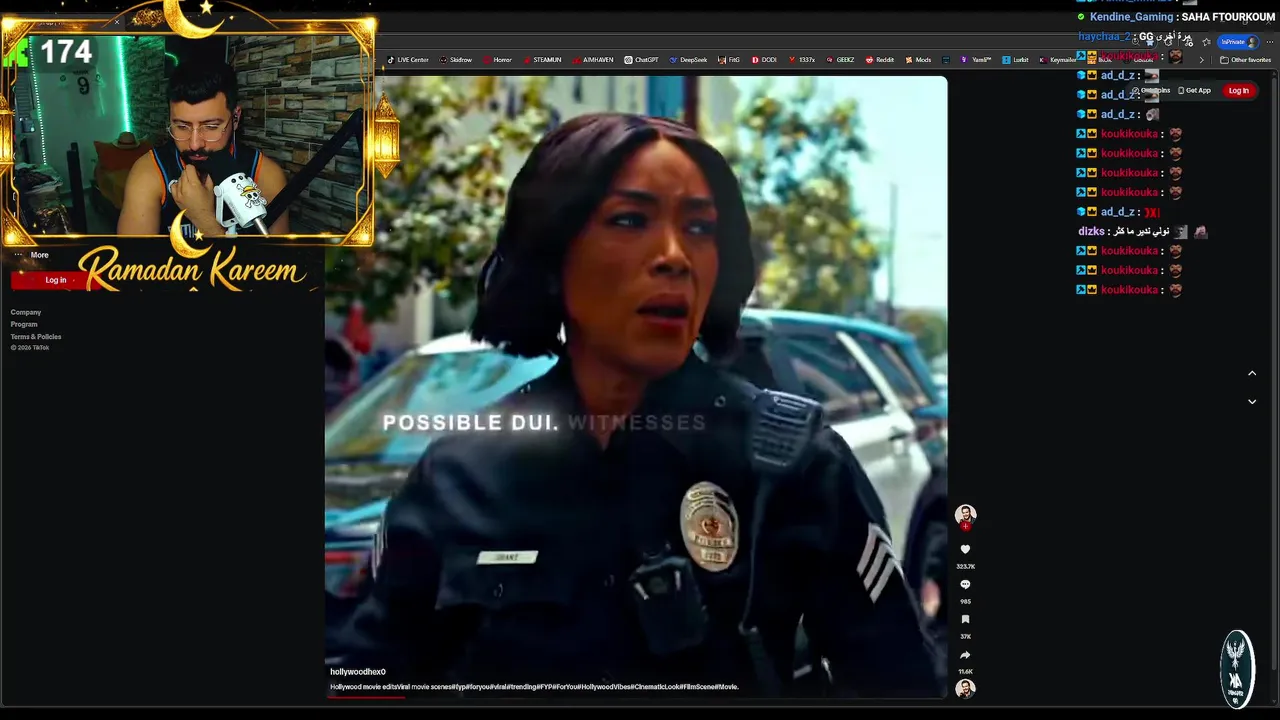Click the 323.7K likes count
The height and width of the screenshot is (720, 1280).
965,567
